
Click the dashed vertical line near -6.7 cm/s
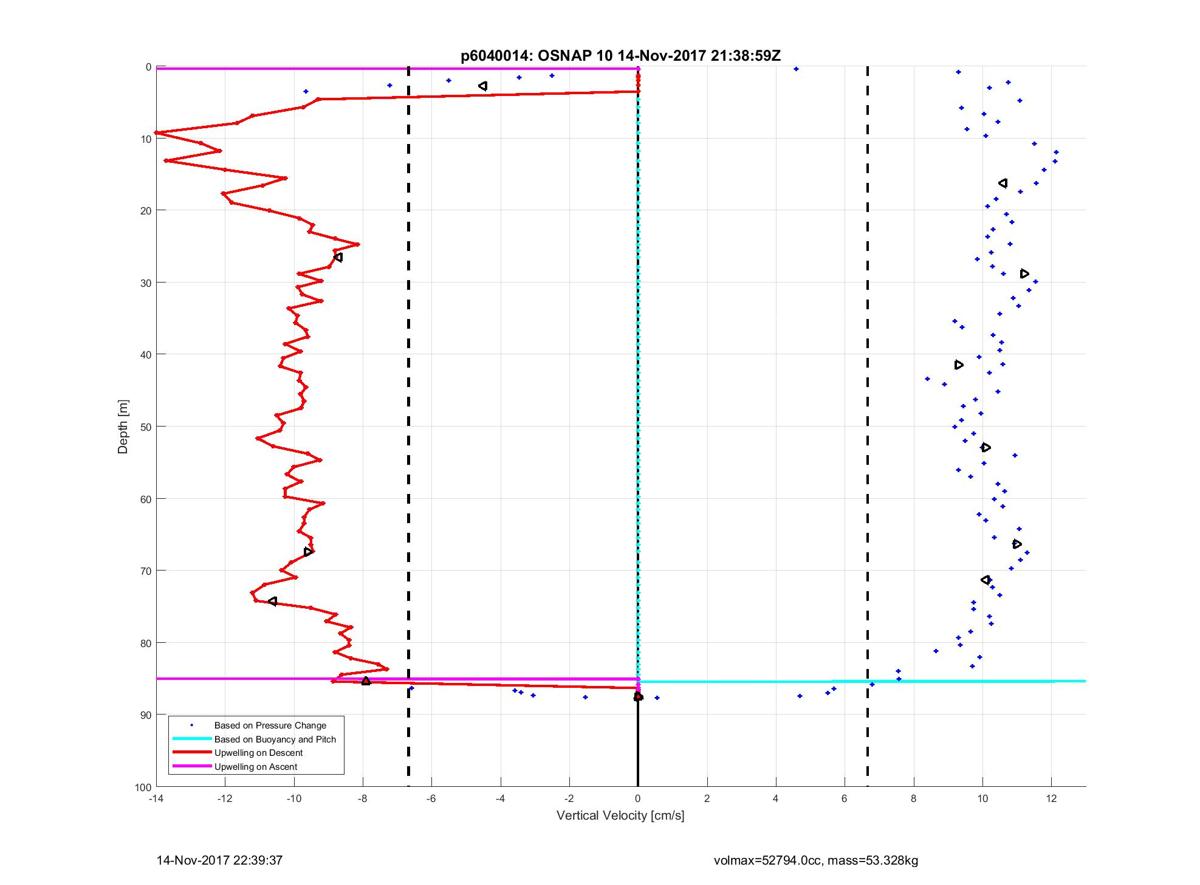click(408, 426)
